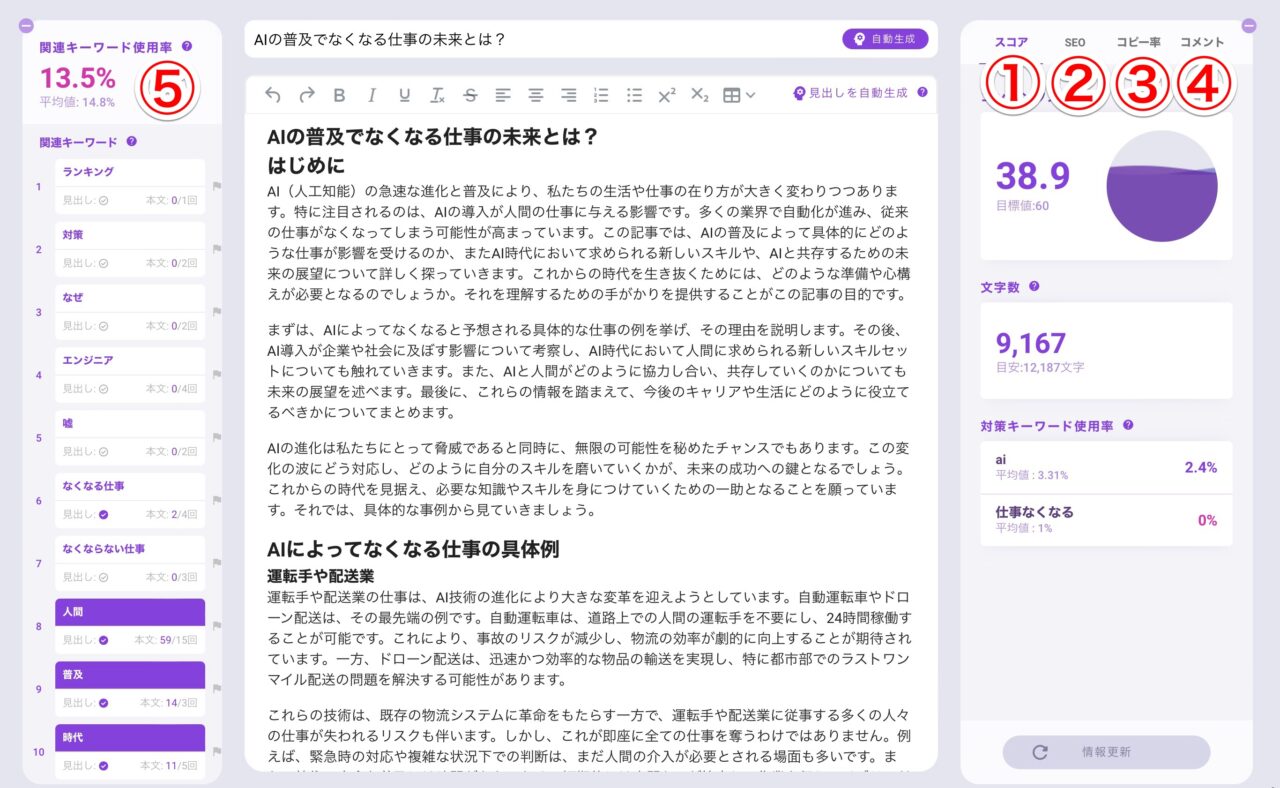1280x788 pixels.
Task: Collapse the right score panel
Action: pos(1248,25)
